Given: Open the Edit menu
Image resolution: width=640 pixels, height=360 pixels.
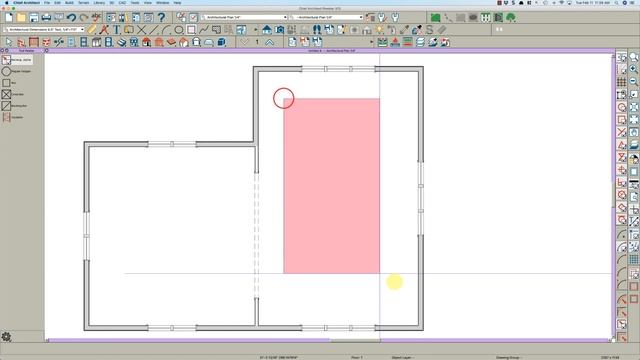Looking at the screenshot, I should [58, 3].
